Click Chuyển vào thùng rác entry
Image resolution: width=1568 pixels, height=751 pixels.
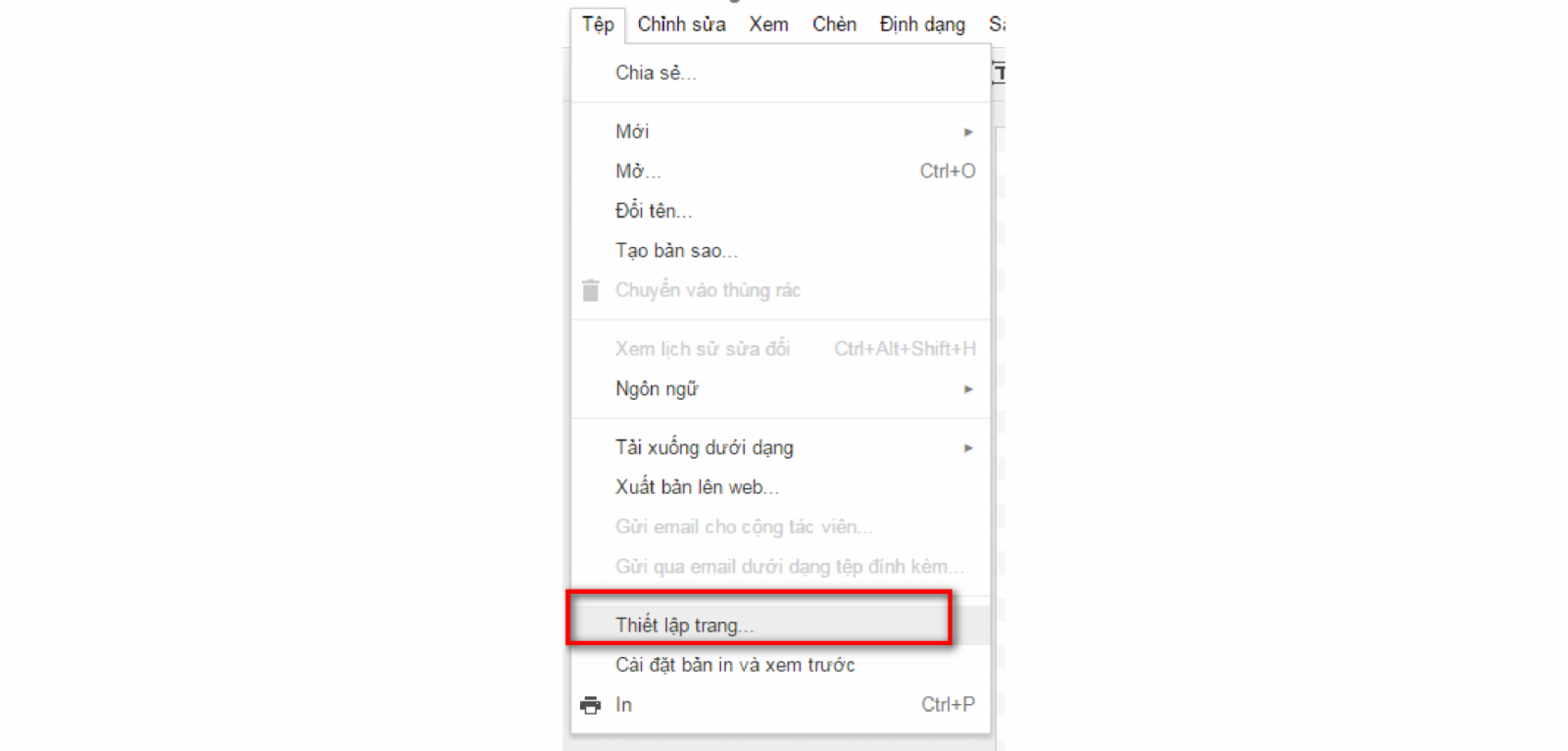pyautogui.click(x=781, y=290)
